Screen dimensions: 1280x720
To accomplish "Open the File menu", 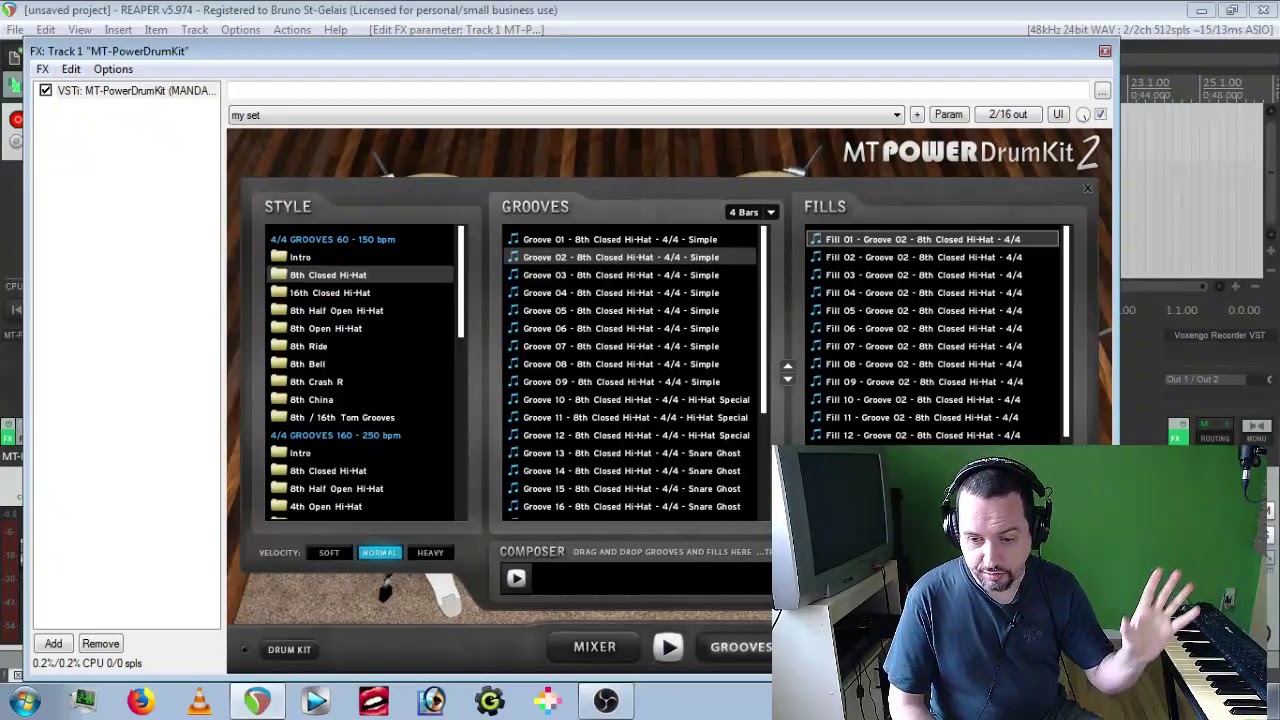I will [x=15, y=30].
